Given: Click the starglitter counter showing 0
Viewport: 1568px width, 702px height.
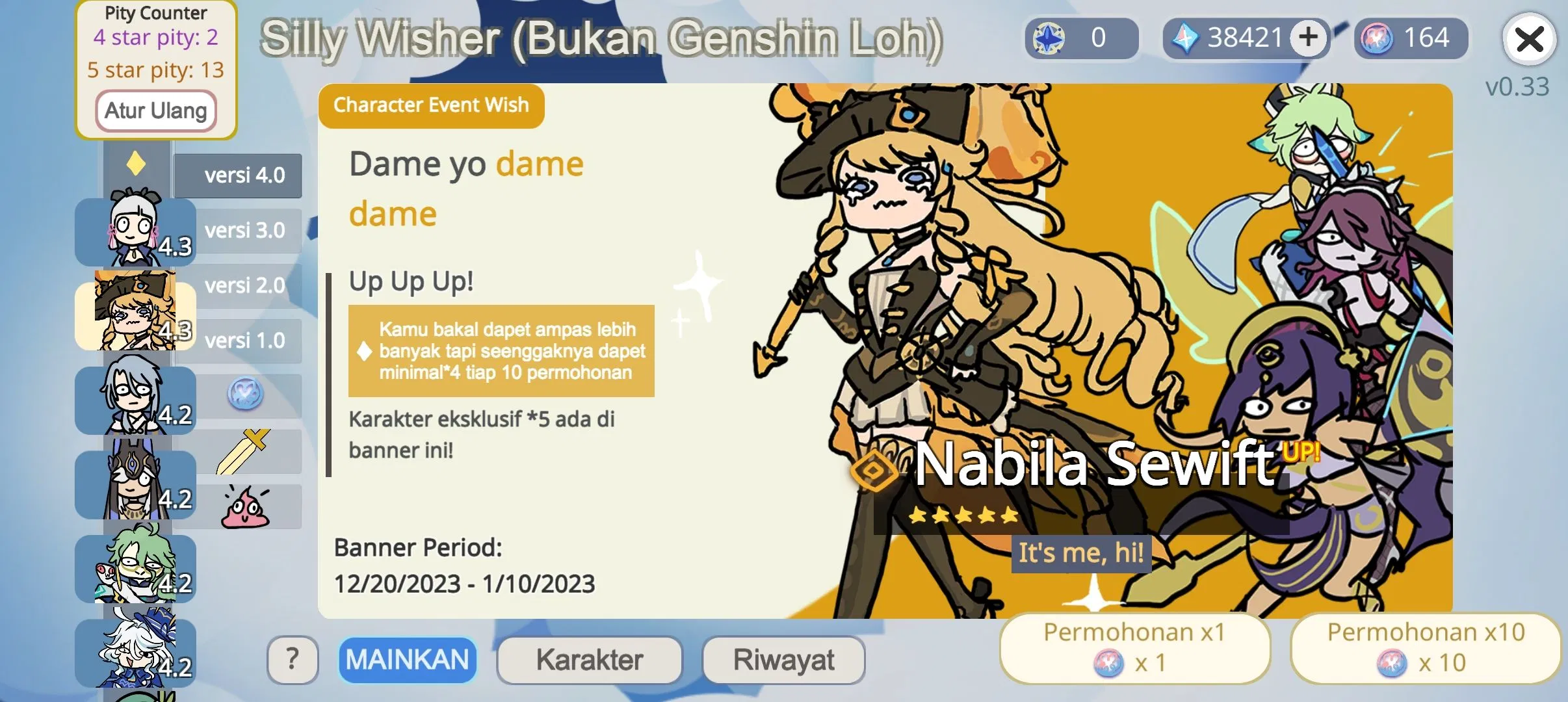Looking at the screenshot, I should [1082, 38].
